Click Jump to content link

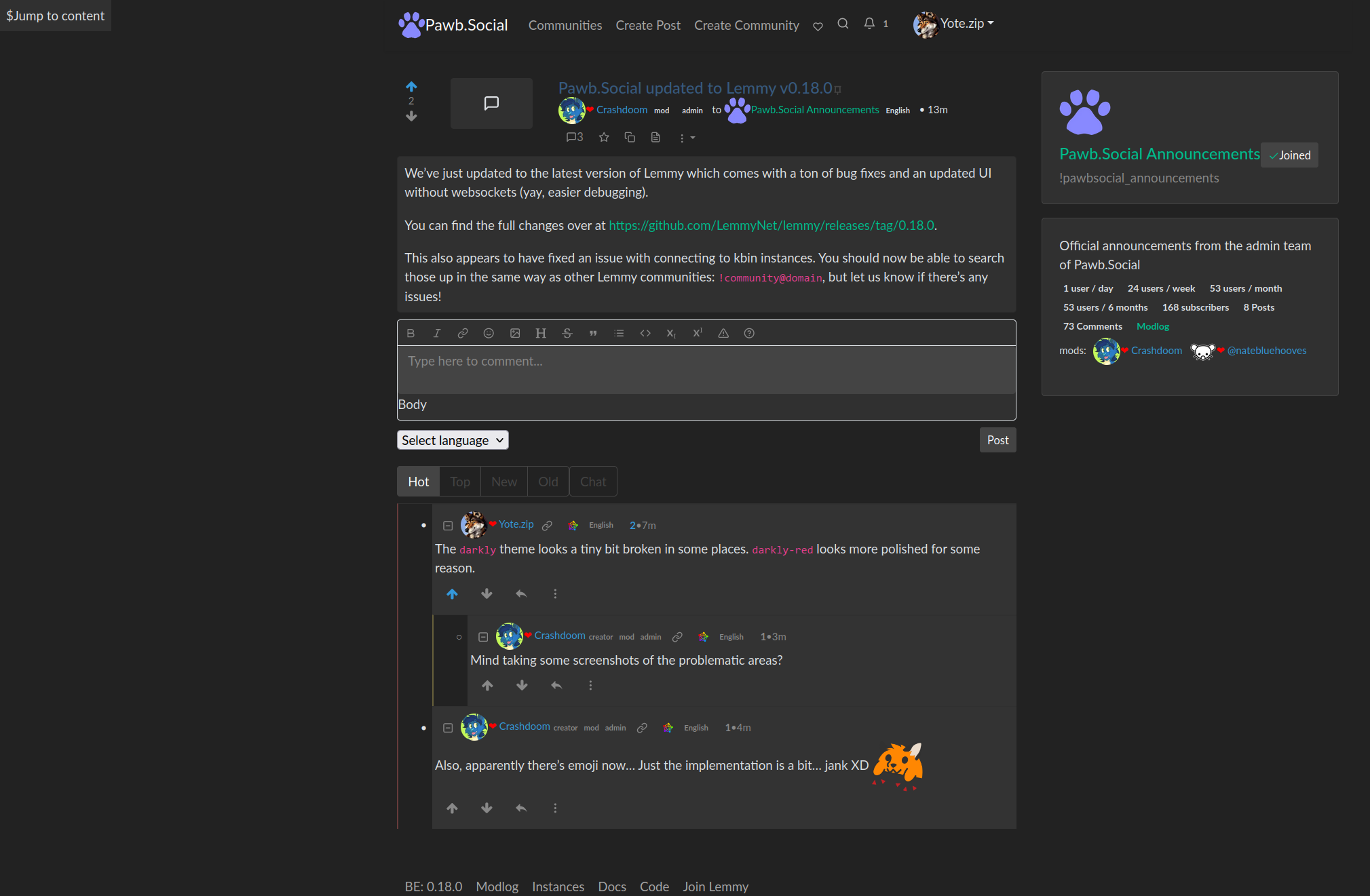pyautogui.click(x=56, y=16)
